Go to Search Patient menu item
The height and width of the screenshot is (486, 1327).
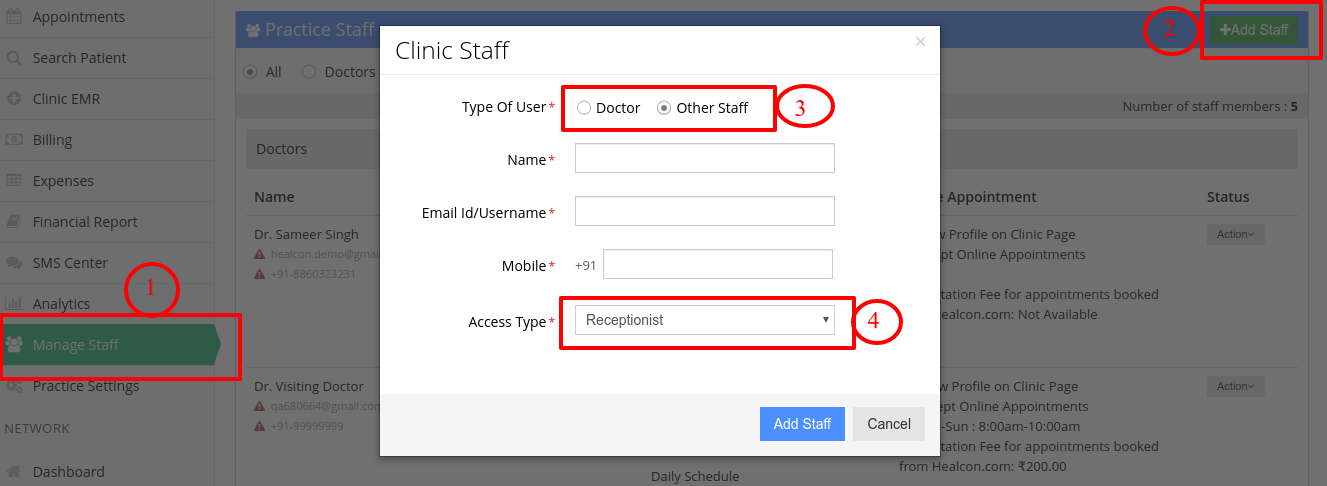(x=80, y=58)
